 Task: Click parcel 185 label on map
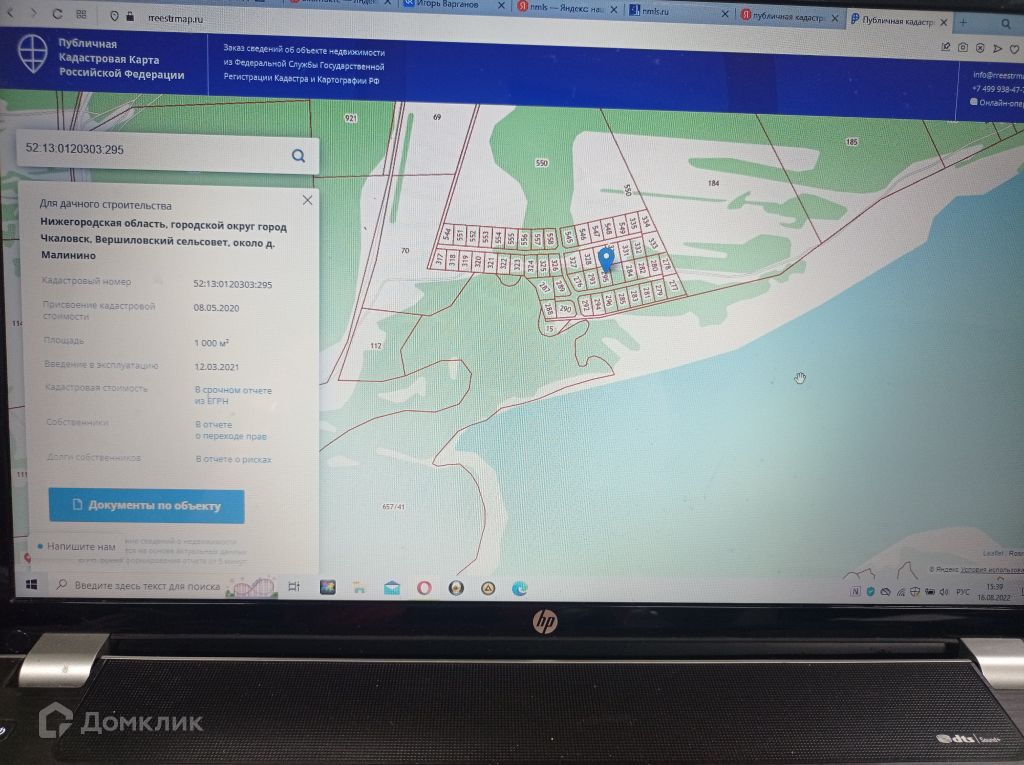[x=852, y=142]
